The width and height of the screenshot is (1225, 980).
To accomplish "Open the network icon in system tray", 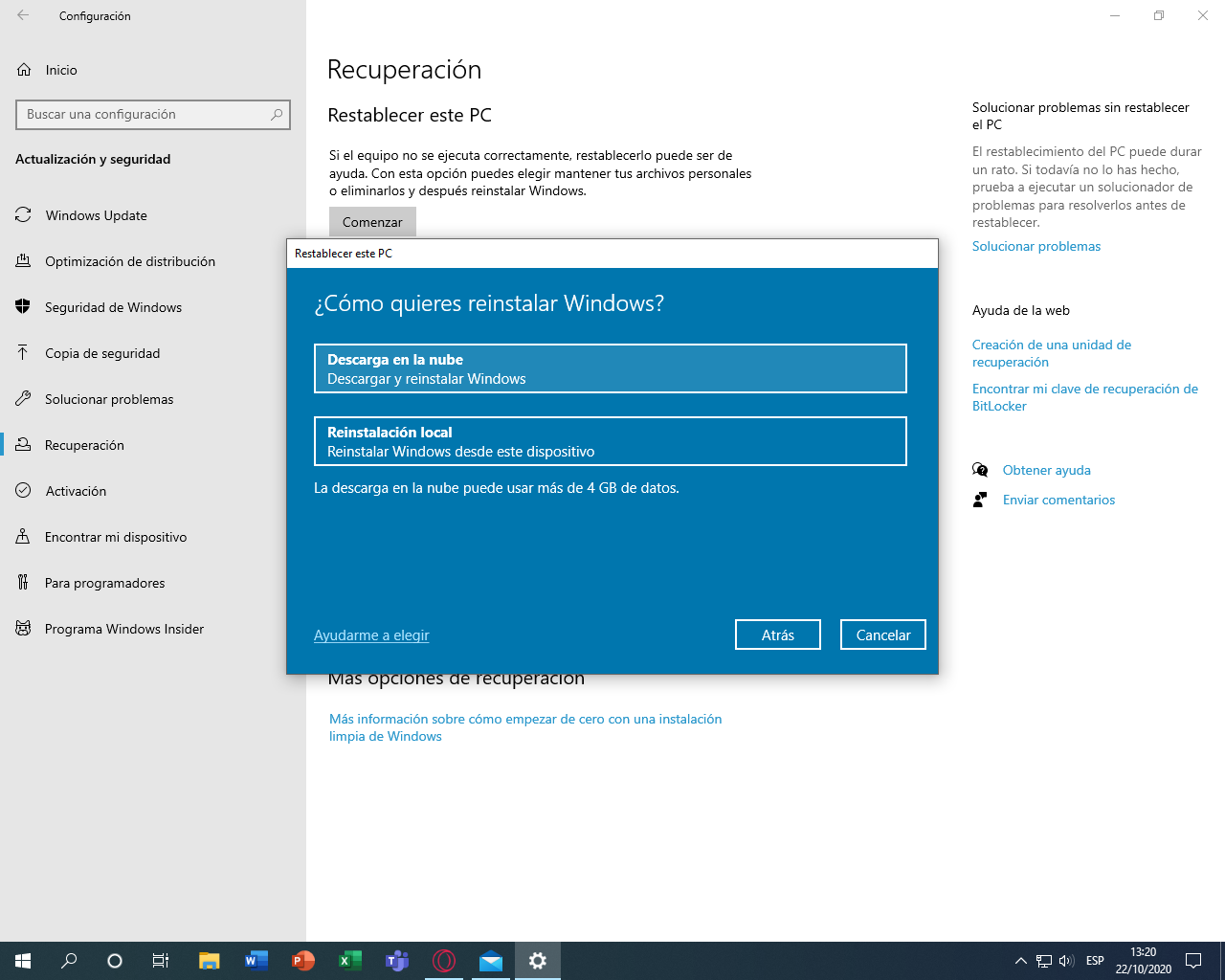I will click(x=1044, y=961).
